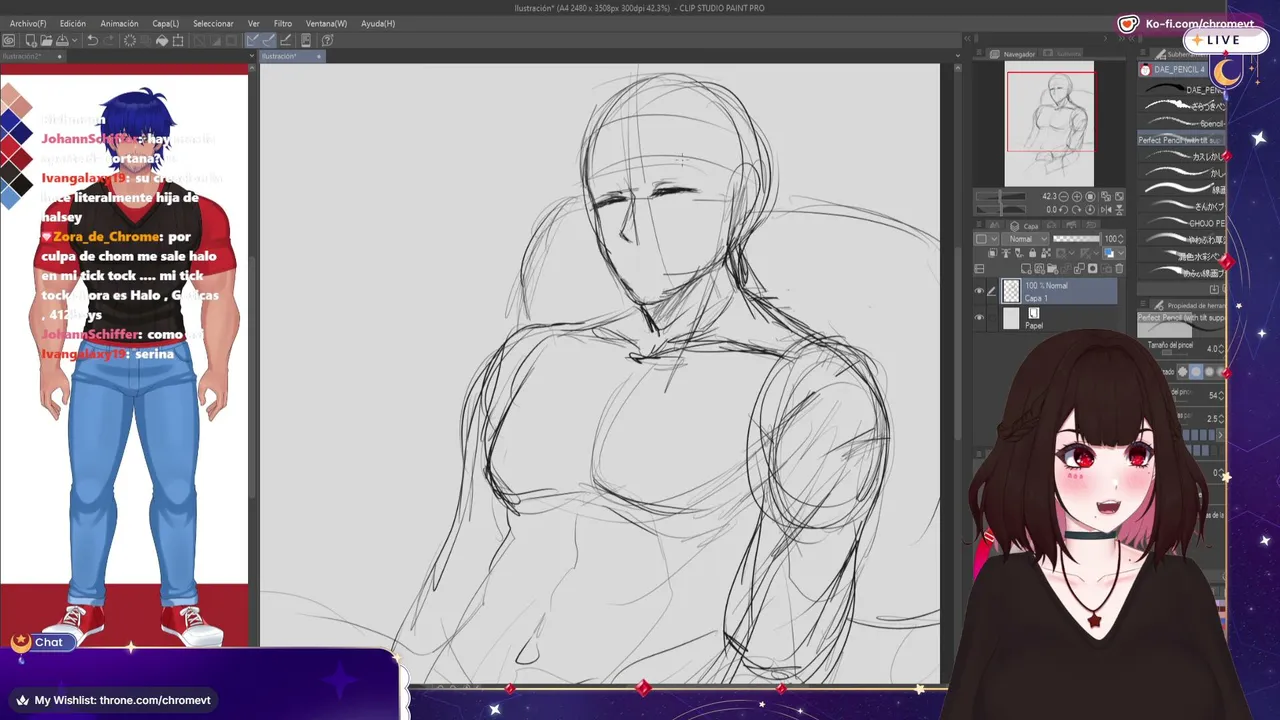
Task: Open the Seleccionar menu
Action: (213, 23)
